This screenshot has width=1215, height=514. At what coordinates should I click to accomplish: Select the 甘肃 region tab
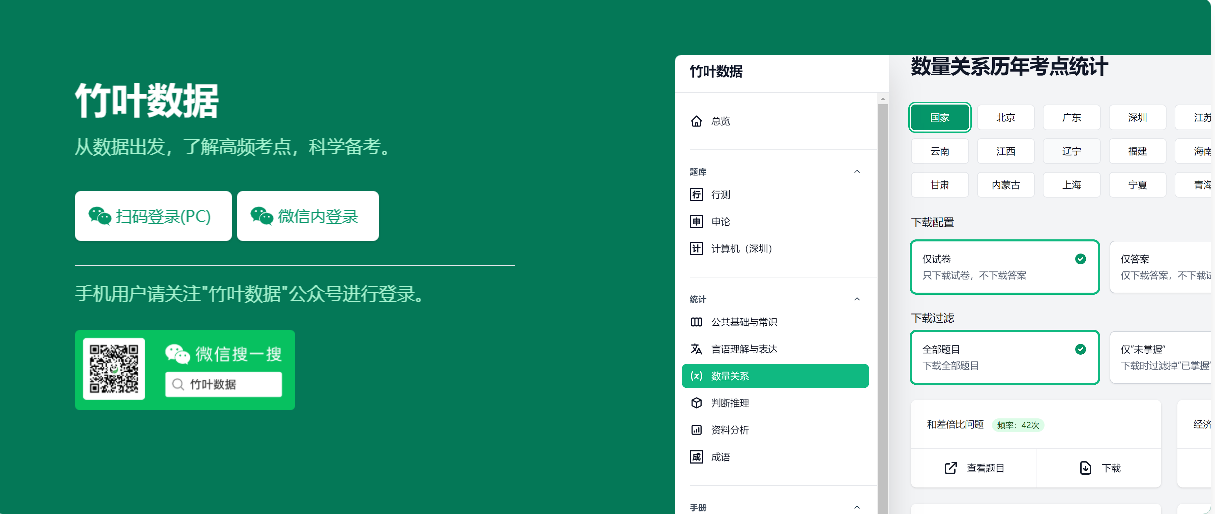940,185
